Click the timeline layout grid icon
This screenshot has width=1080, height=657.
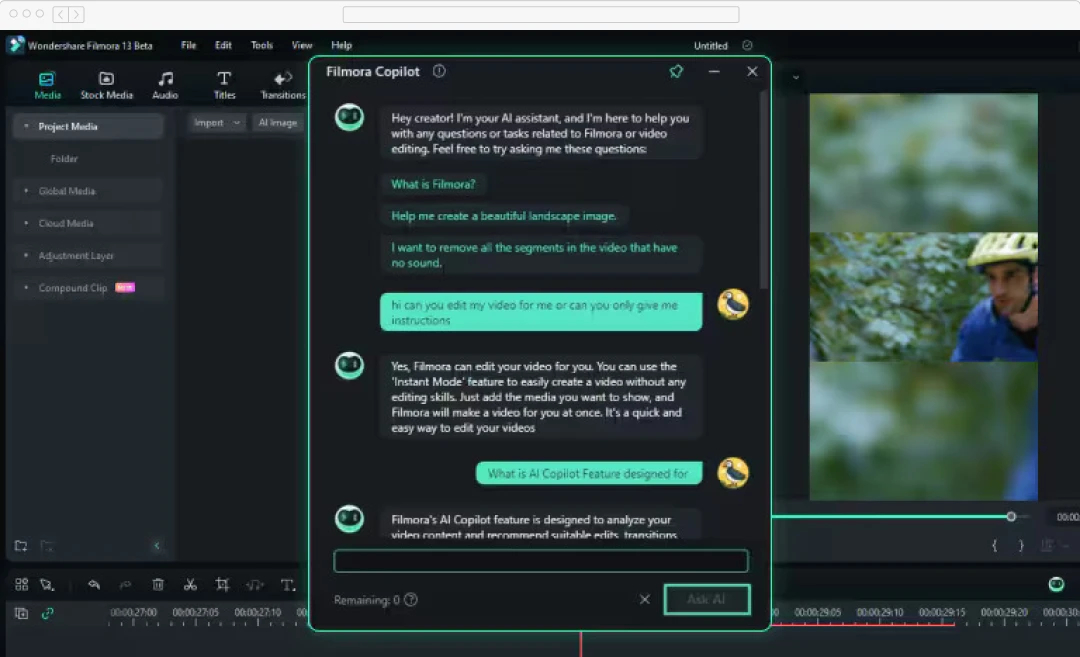(x=21, y=585)
